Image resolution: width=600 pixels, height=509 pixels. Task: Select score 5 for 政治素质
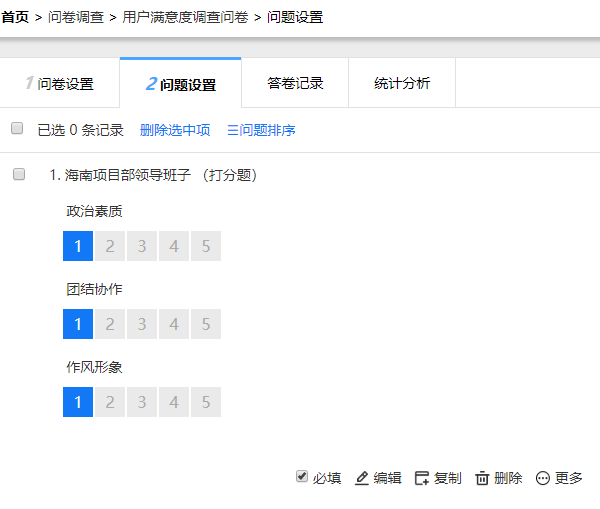pos(206,246)
